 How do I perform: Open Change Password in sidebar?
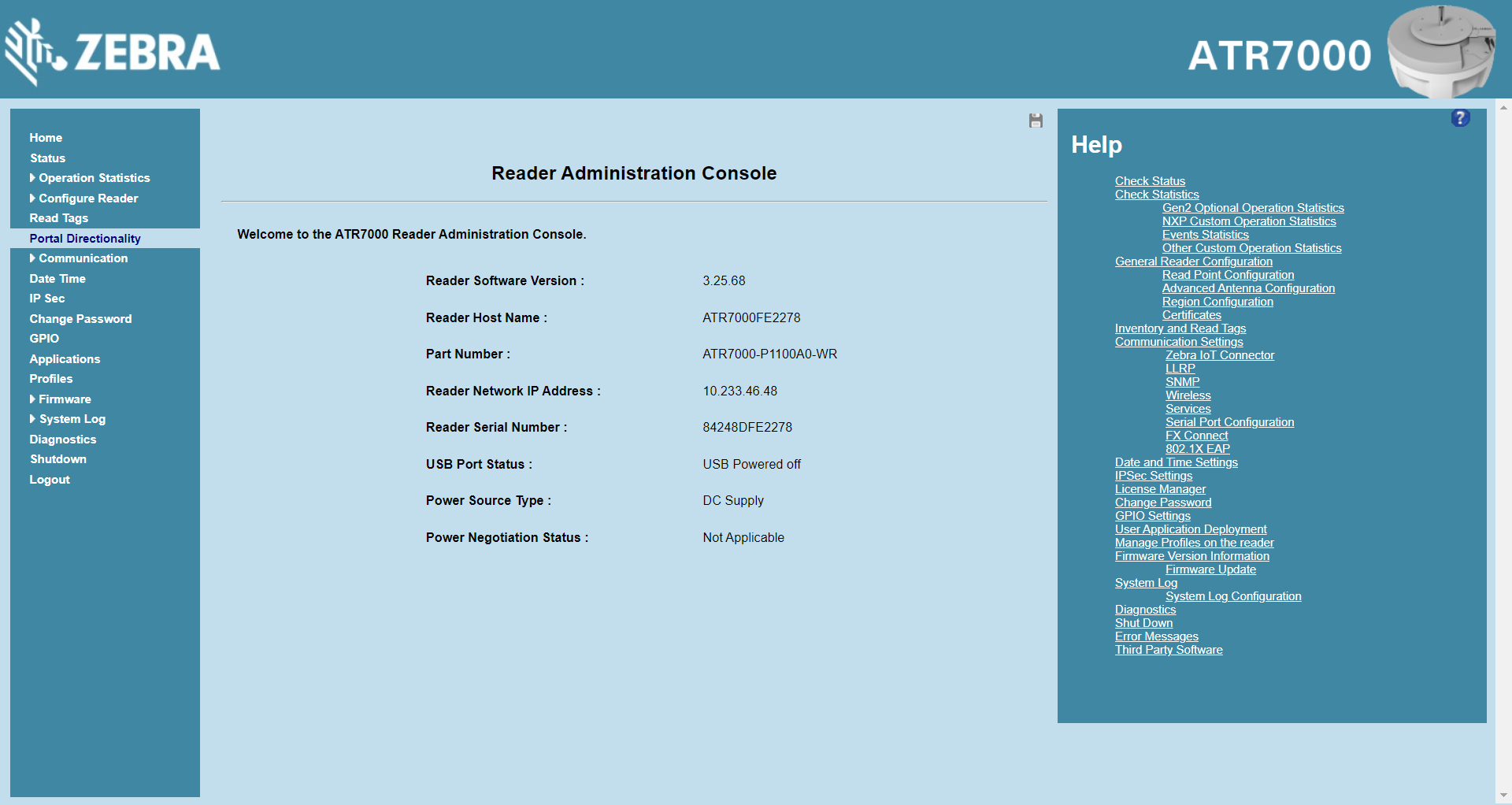pos(80,319)
